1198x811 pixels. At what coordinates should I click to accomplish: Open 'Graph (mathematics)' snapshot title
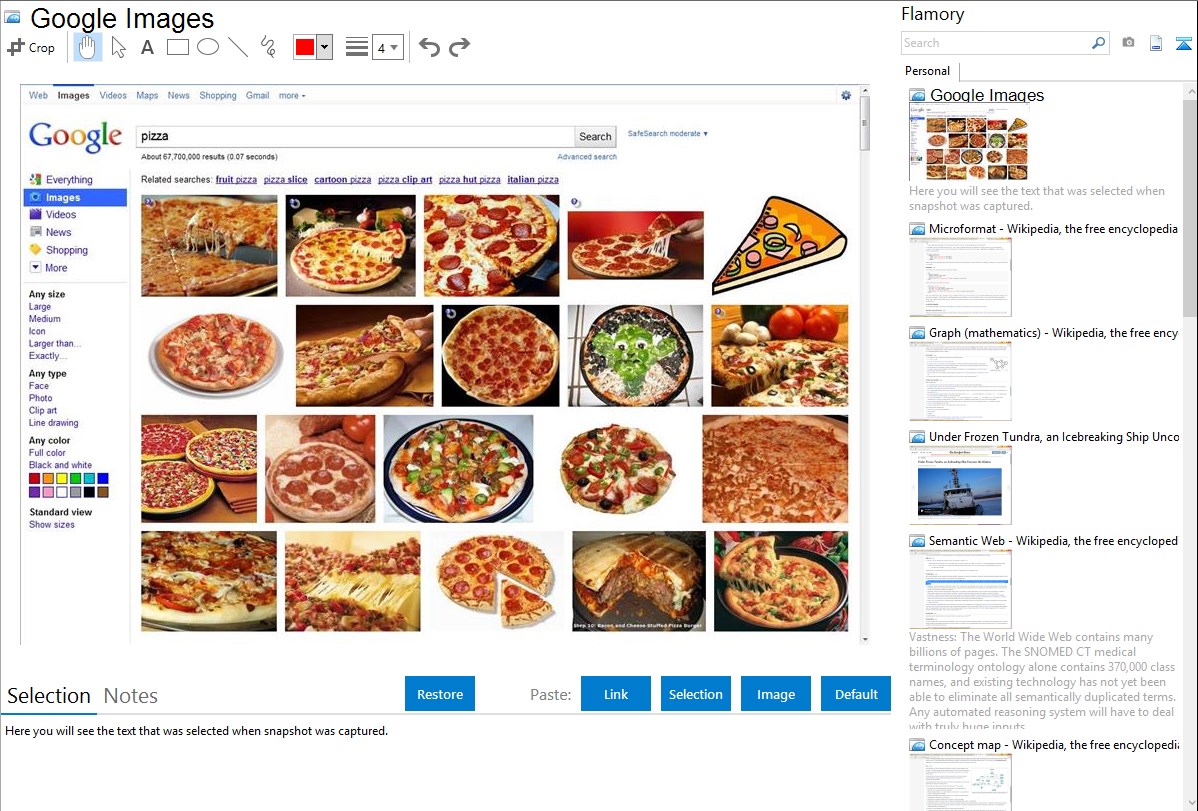coord(1054,333)
